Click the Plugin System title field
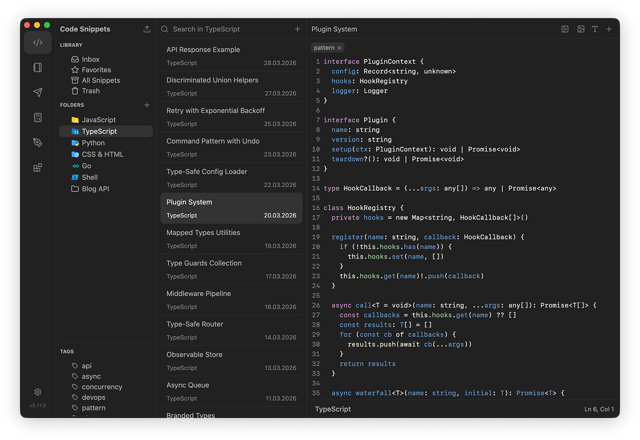The width and height of the screenshot is (640, 440). 334,29
